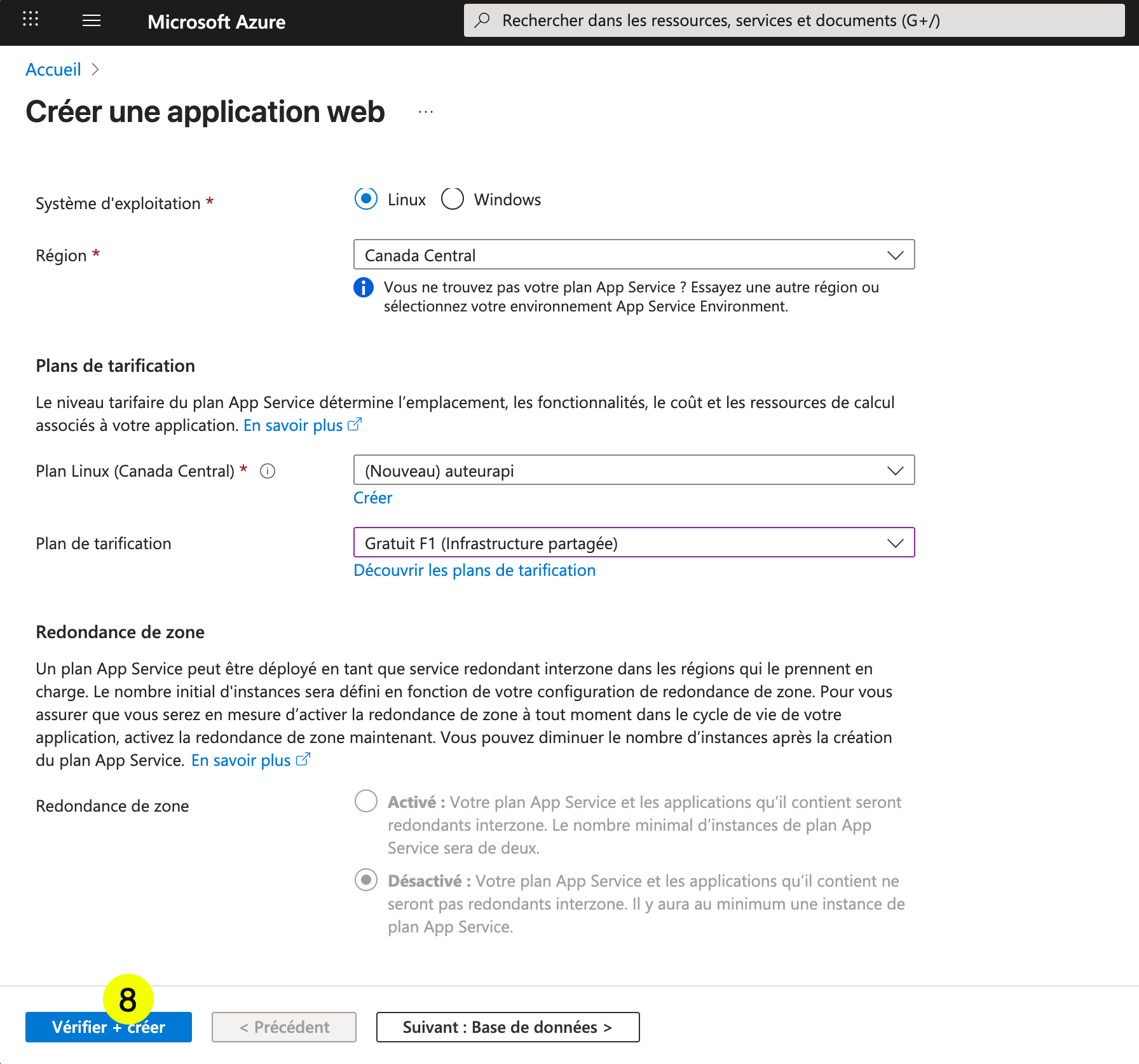Screen dimensions: 1139x1064
Task: Click the ellipsis beside the page title
Action: (x=425, y=112)
